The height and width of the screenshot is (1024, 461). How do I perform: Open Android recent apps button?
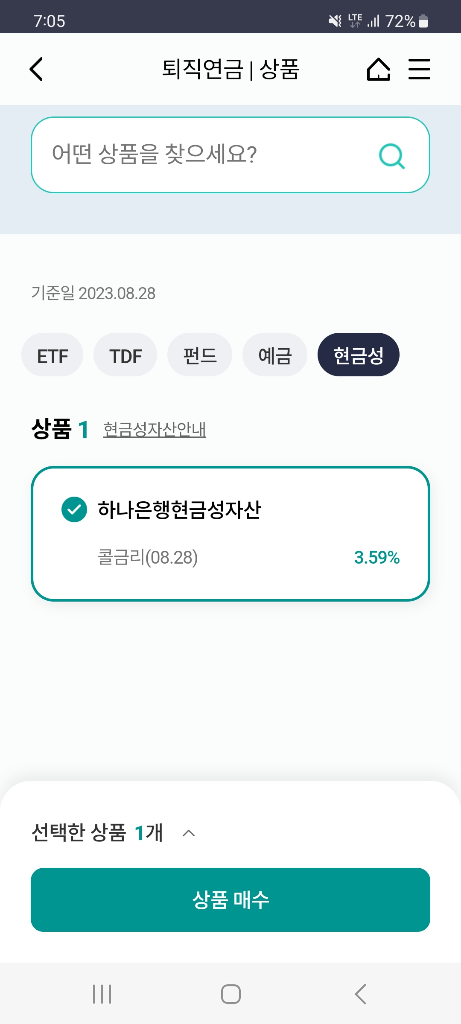coord(102,994)
